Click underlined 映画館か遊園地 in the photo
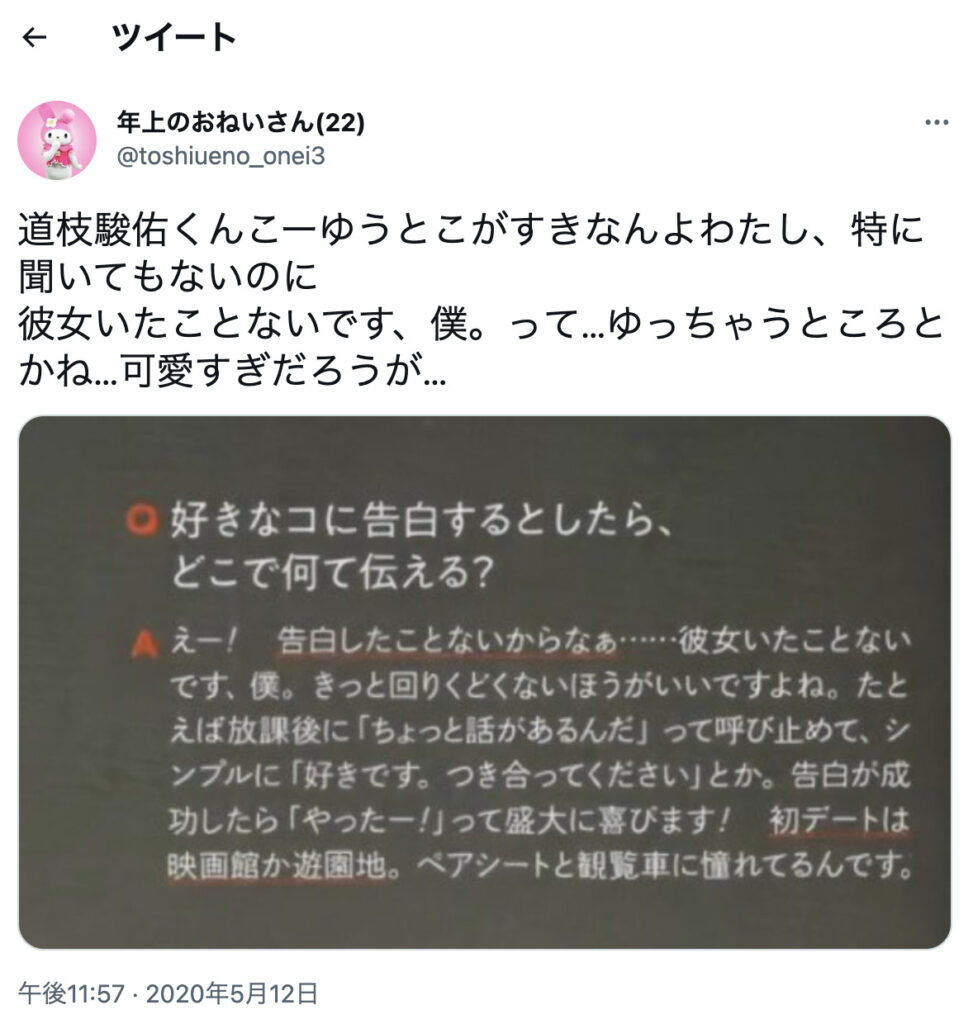Viewport: 973px width, 1024px height. click(x=276, y=866)
